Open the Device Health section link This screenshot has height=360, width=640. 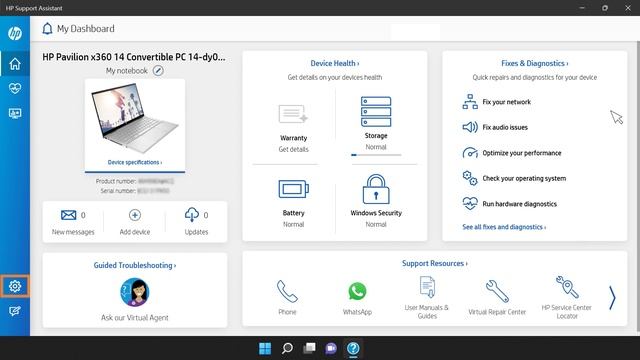335,63
